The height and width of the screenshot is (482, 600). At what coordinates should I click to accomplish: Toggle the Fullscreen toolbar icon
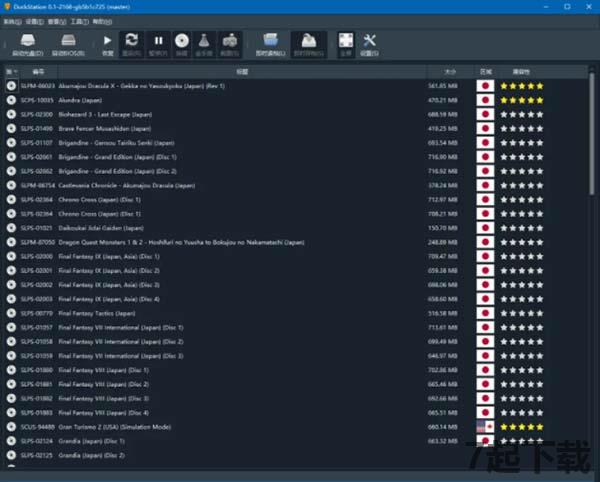(346, 40)
